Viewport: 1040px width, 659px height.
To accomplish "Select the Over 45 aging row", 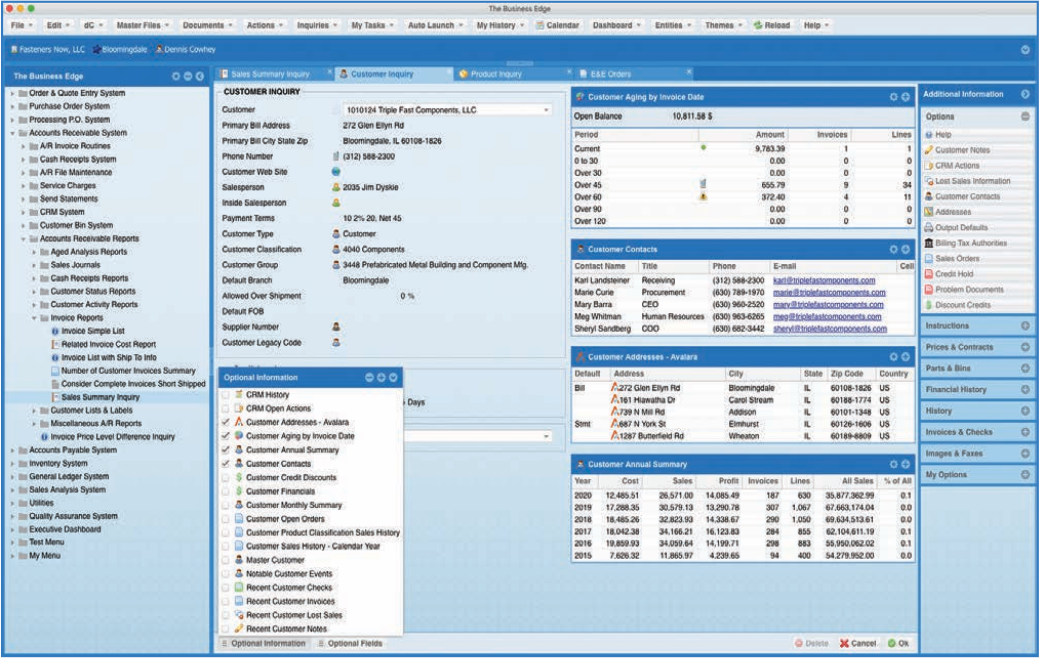I will click(742, 185).
